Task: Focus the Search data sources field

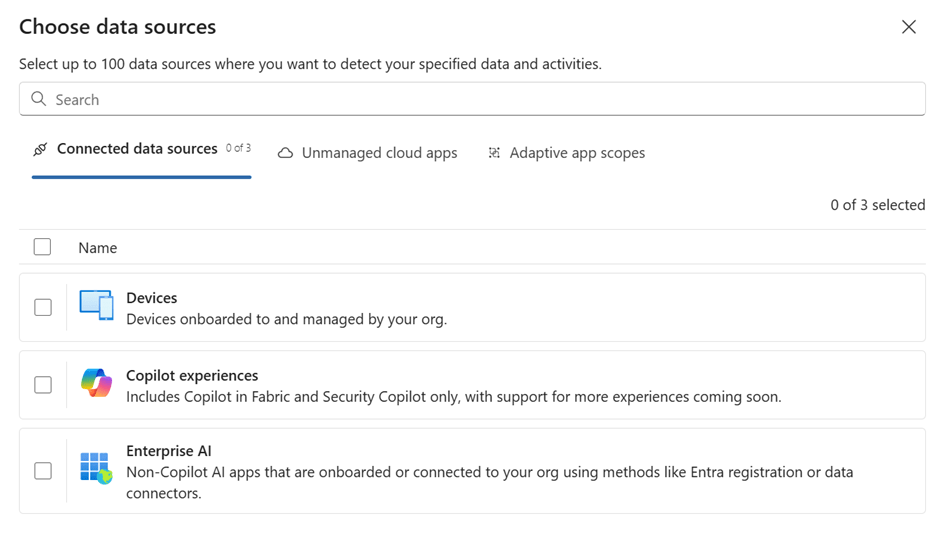Action: click(480, 99)
